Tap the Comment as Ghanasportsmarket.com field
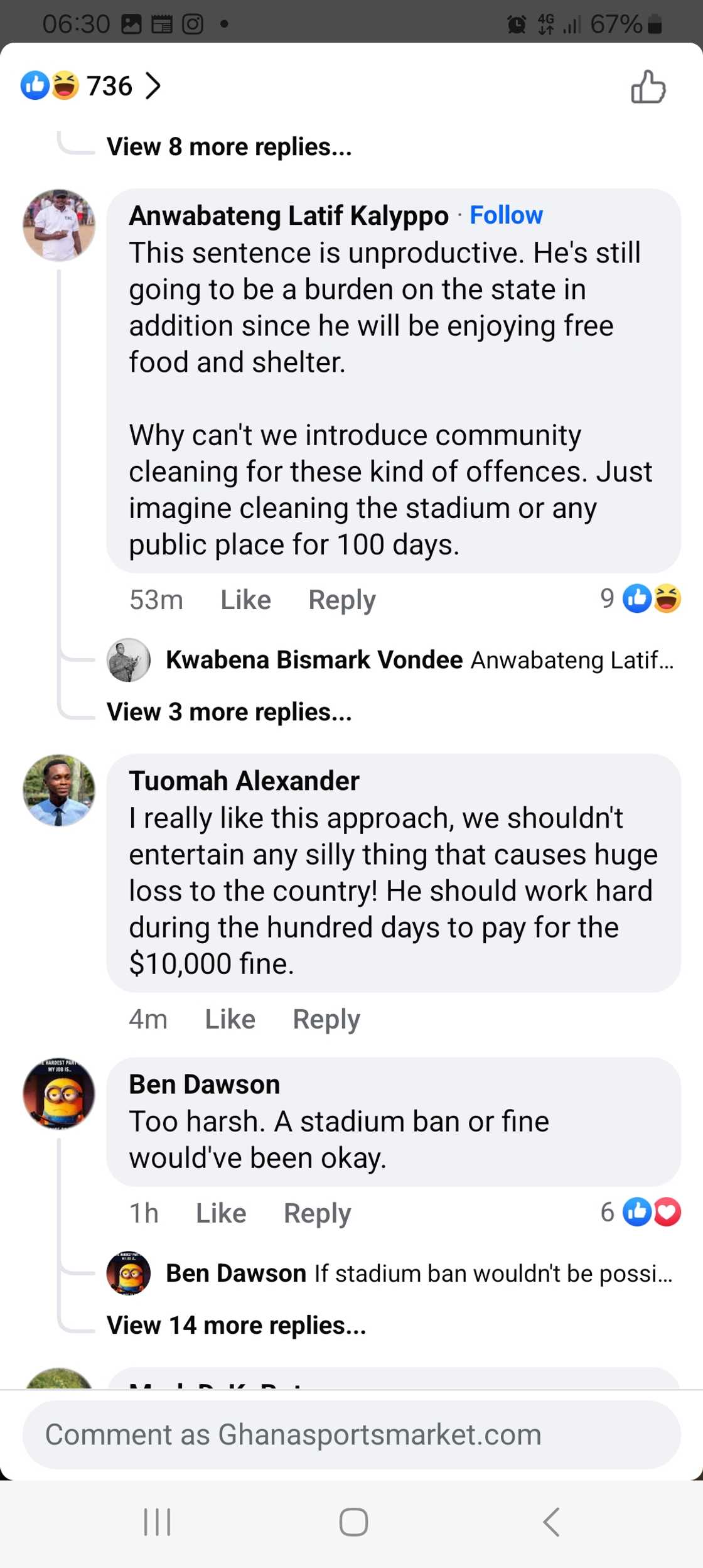Image resolution: width=703 pixels, height=1568 pixels. [351, 1434]
